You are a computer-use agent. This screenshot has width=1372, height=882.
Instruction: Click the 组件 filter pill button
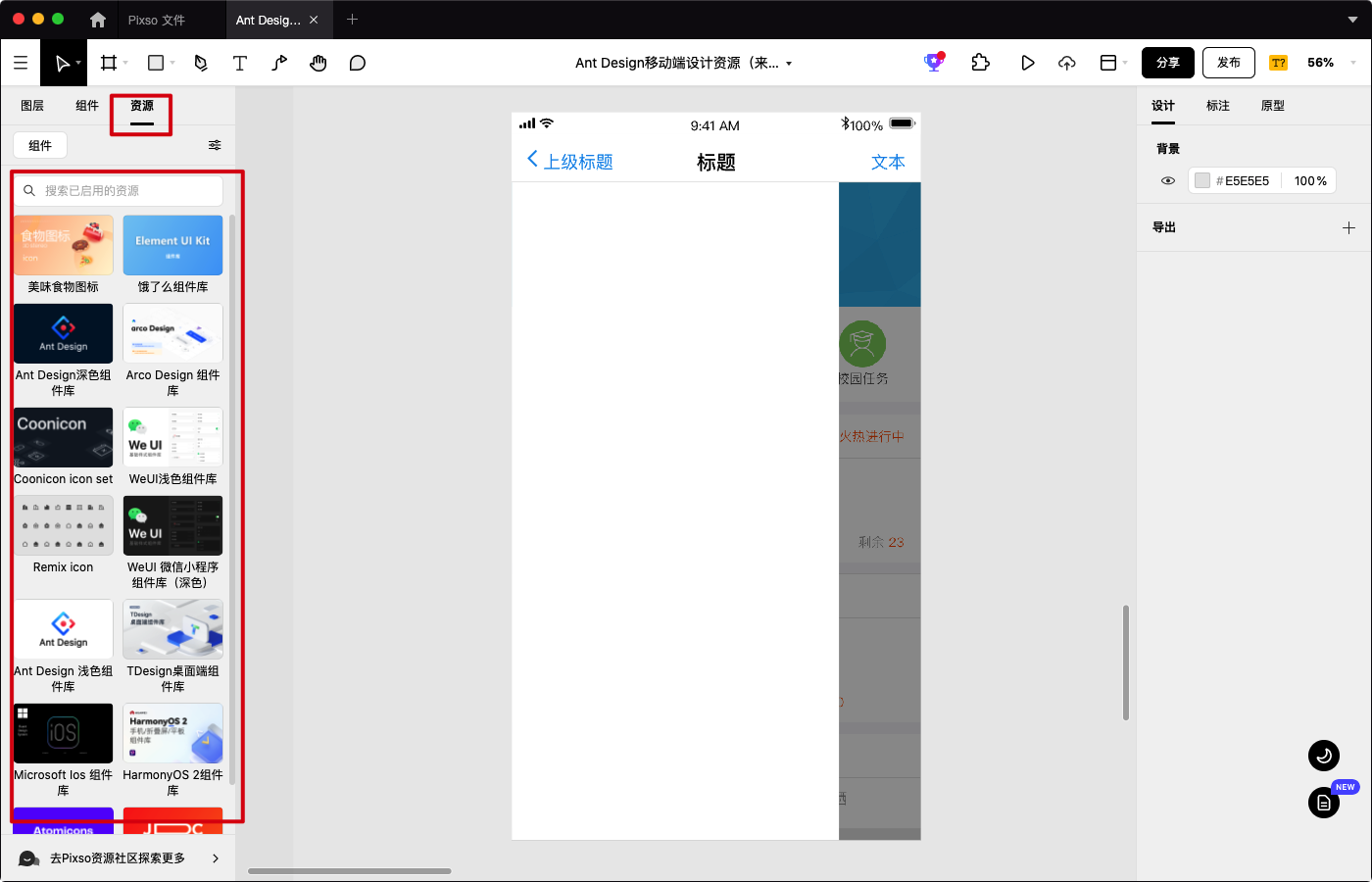[x=40, y=145]
